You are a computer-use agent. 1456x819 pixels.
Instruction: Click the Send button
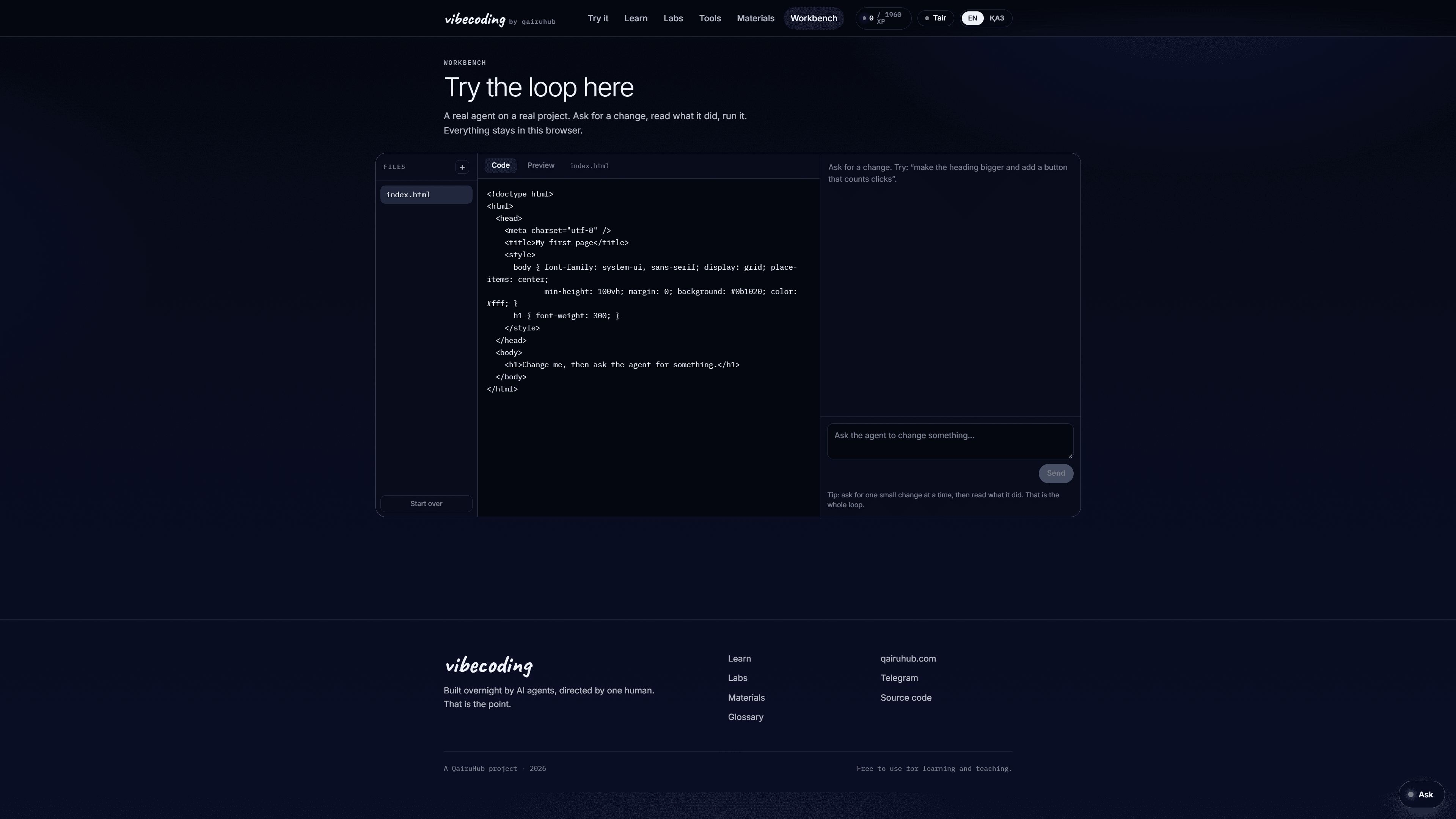(x=1055, y=474)
